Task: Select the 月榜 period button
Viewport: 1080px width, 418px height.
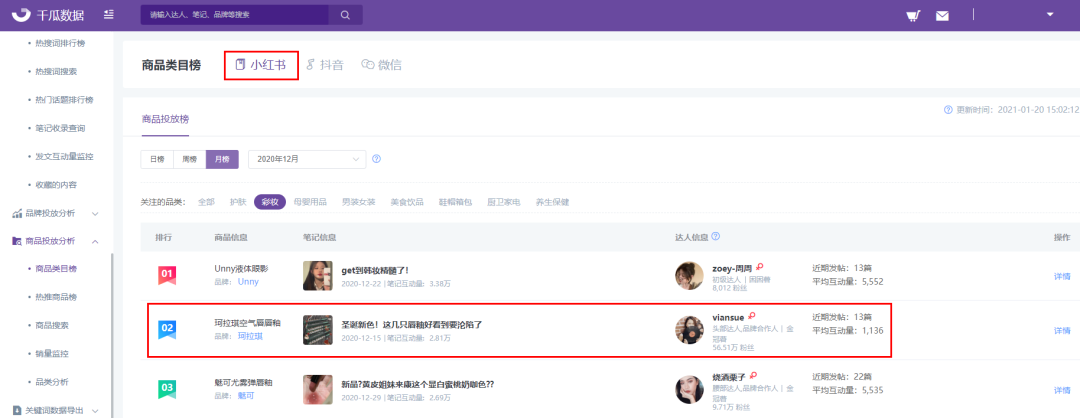Action: [222, 159]
